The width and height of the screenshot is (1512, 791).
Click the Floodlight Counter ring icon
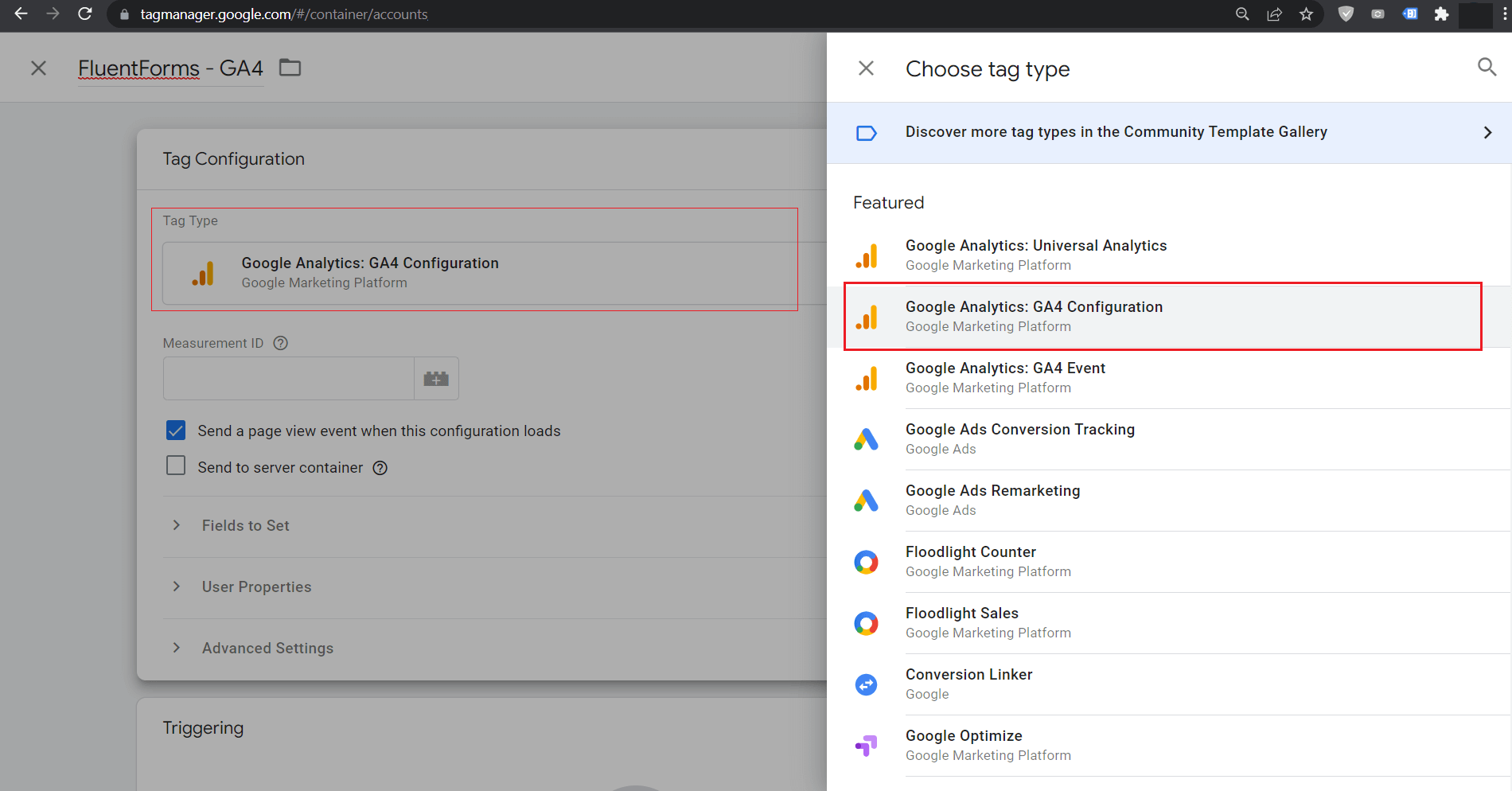pyautogui.click(x=866, y=563)
